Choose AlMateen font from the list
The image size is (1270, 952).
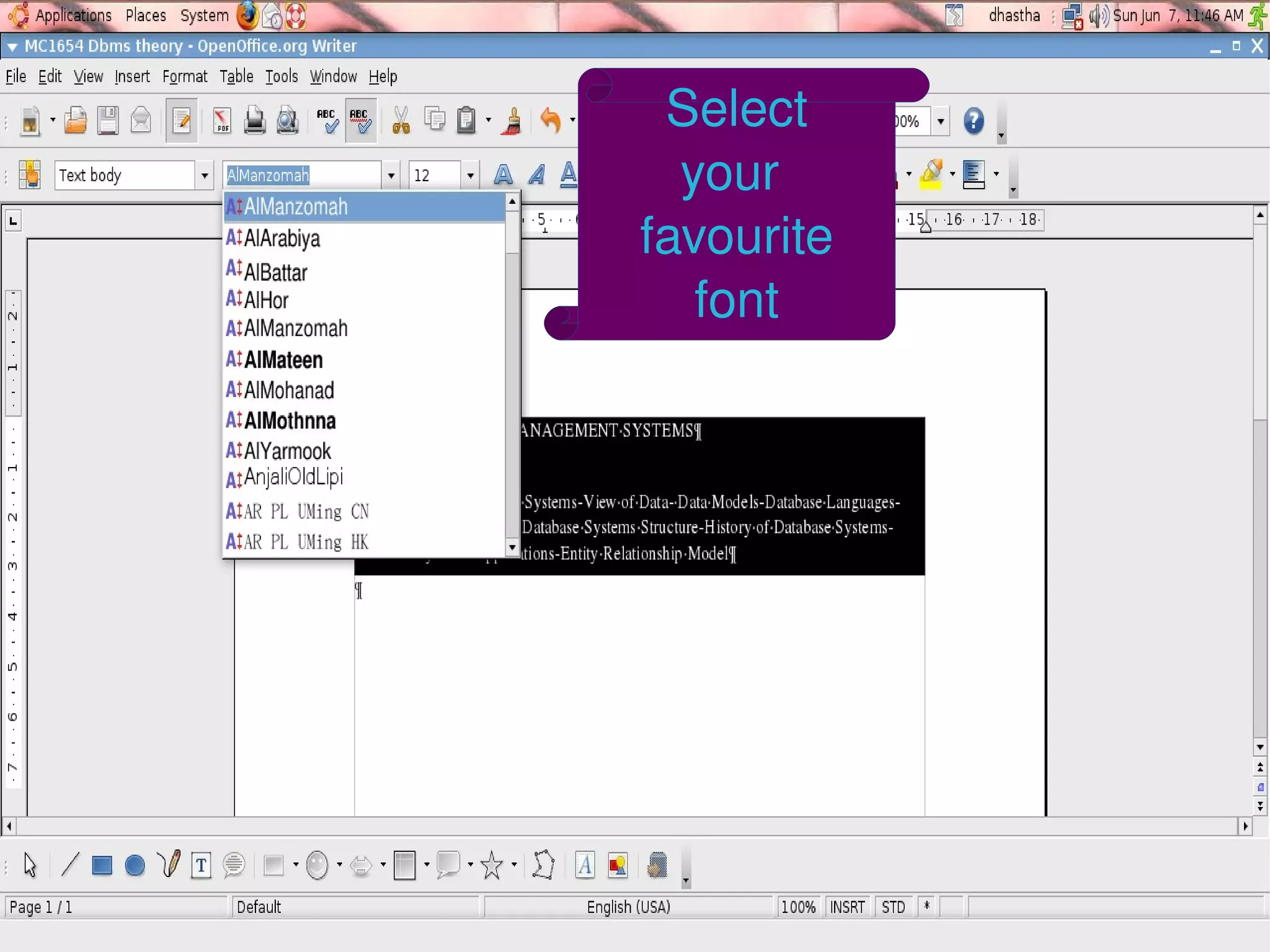pyautogui.click(x=364, y=360)
